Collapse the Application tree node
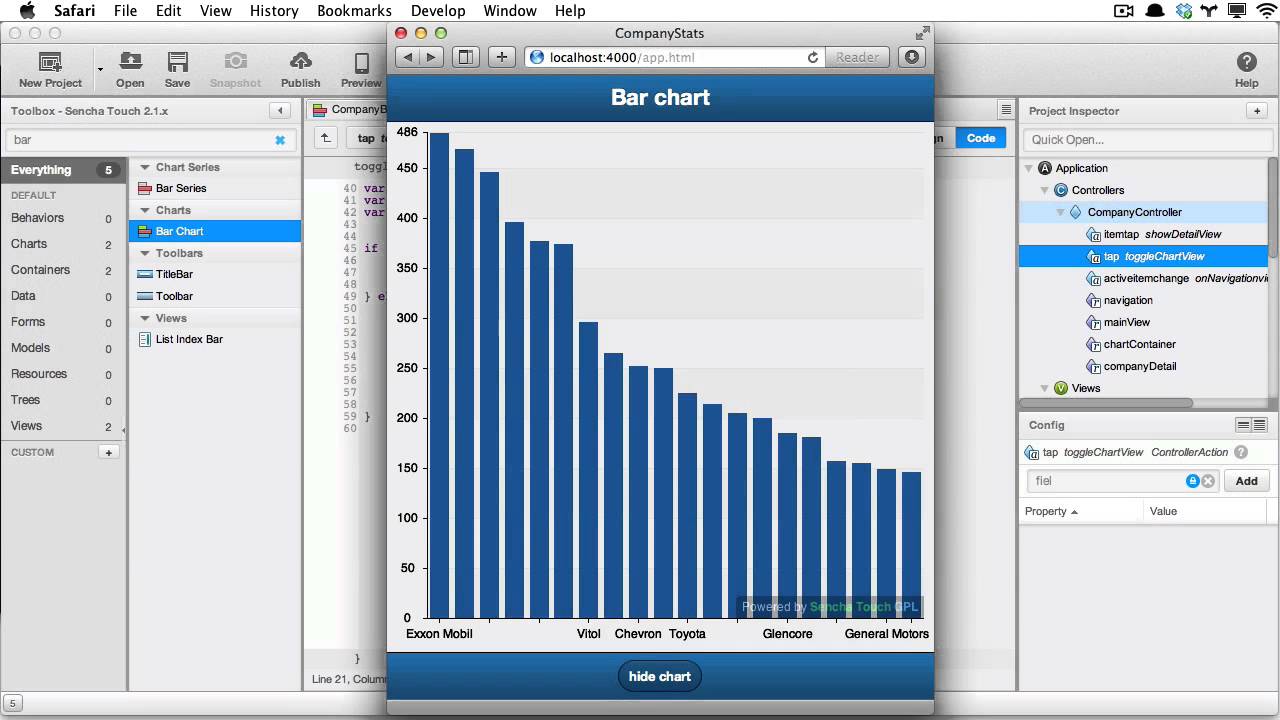This screenshot has width=1280, height=720. click(x=1029, y=168)
